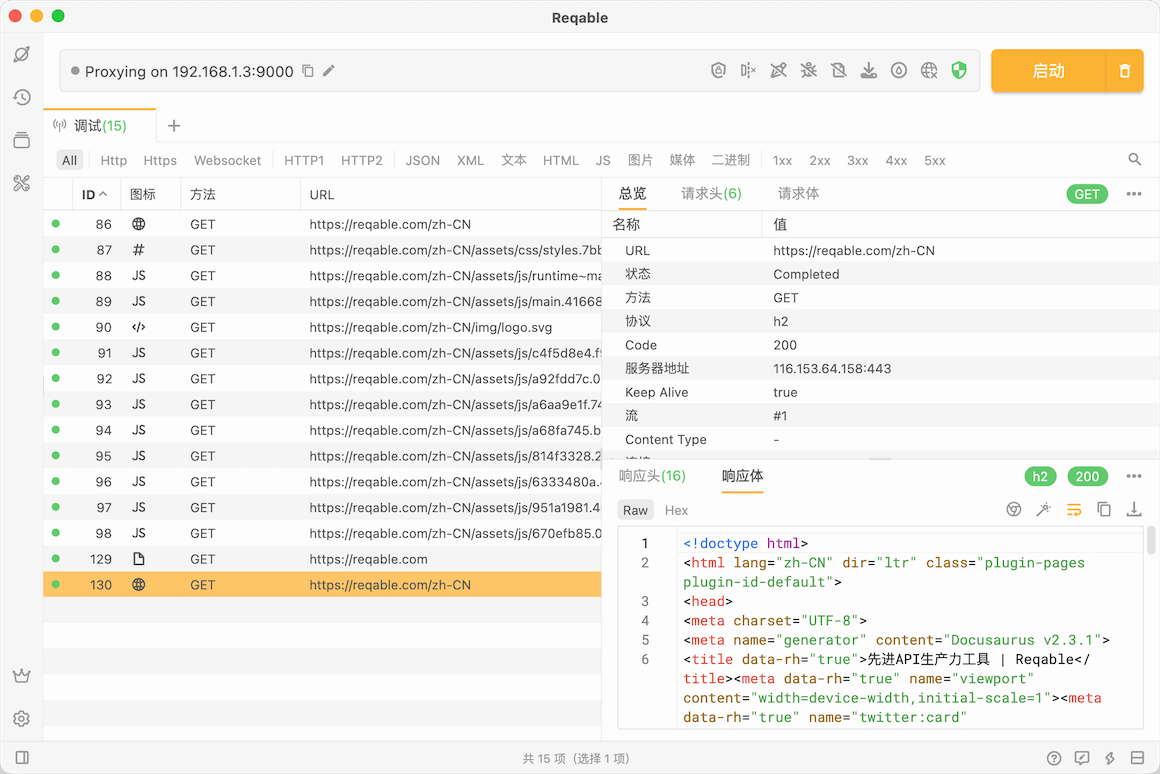
Task: Open the toolbox sidebar icon
Action: pos(22,183)
